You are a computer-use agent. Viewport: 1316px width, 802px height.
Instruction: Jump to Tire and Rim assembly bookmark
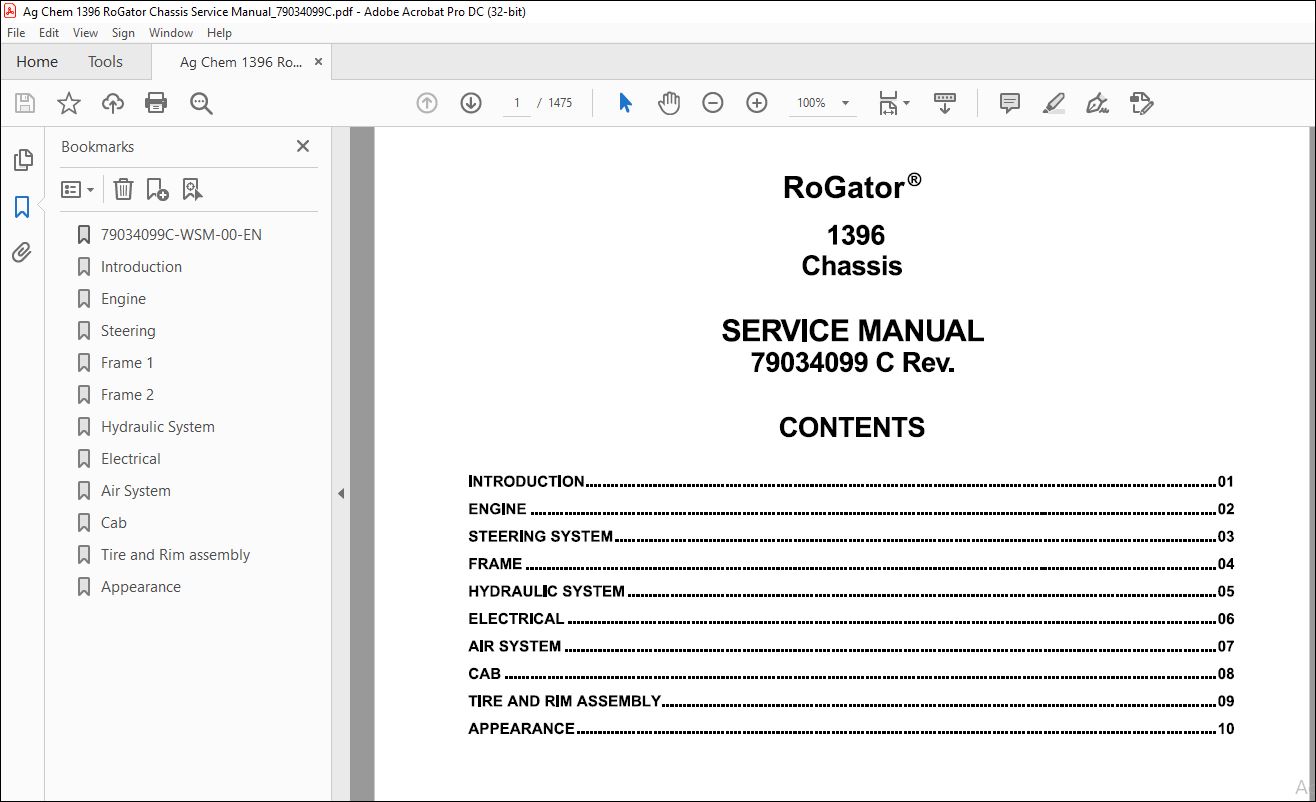click(x=176, y=555)
